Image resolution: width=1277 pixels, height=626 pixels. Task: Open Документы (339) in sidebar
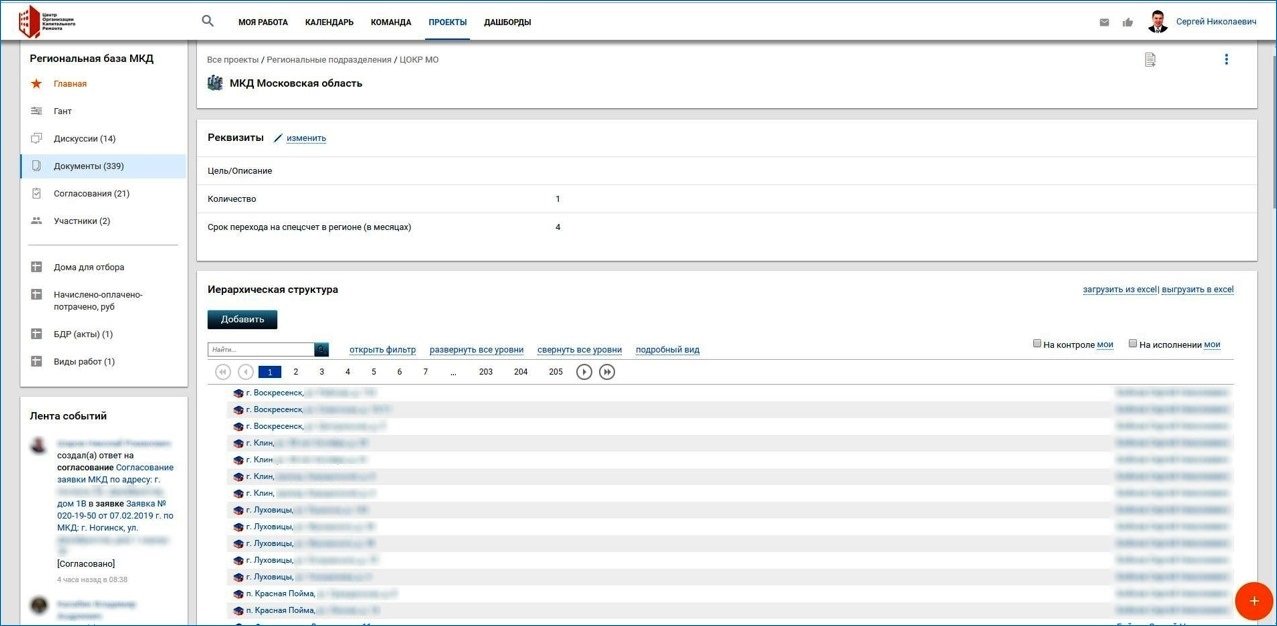tap(88, 166)
